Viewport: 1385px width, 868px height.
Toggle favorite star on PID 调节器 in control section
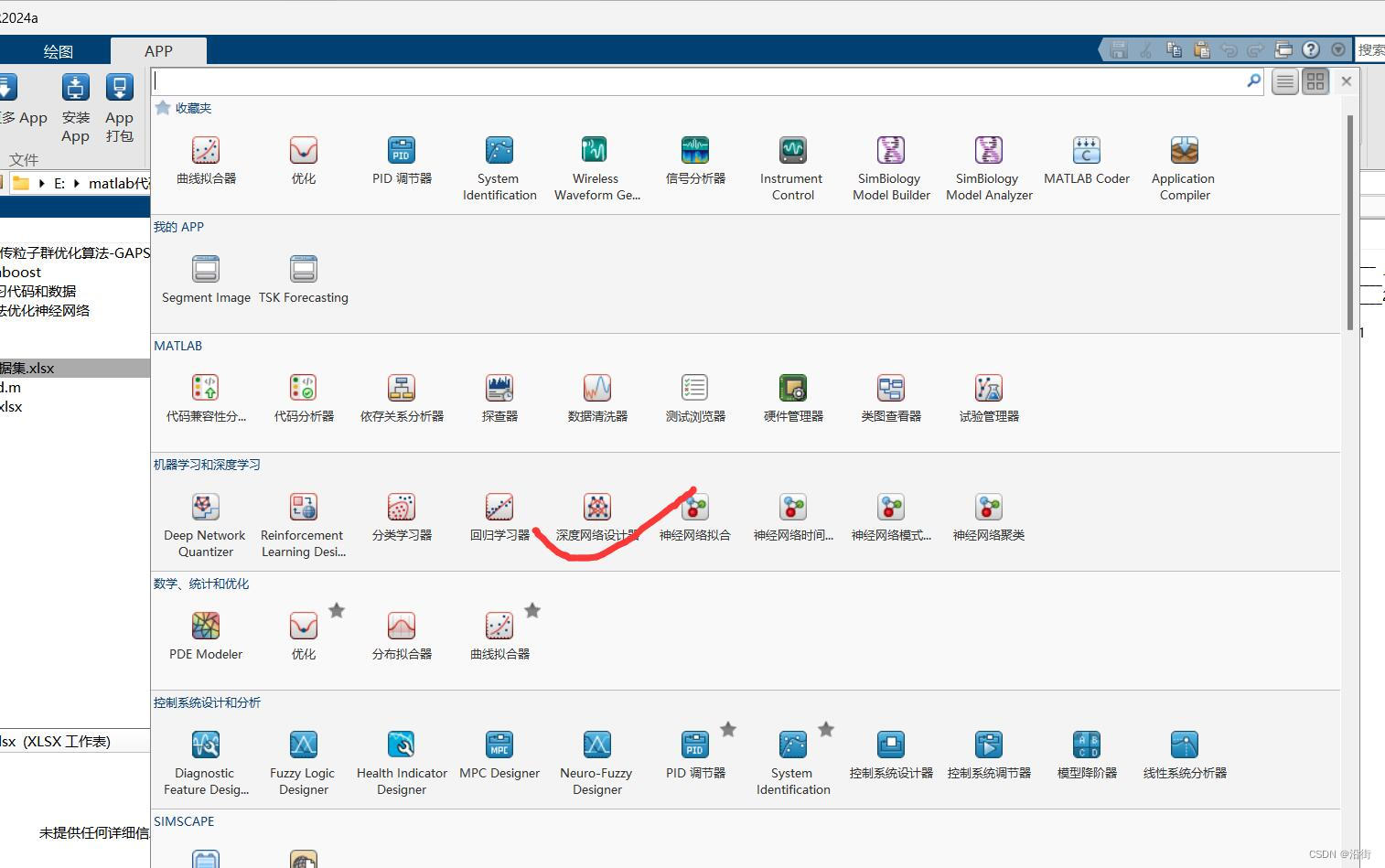728,729
